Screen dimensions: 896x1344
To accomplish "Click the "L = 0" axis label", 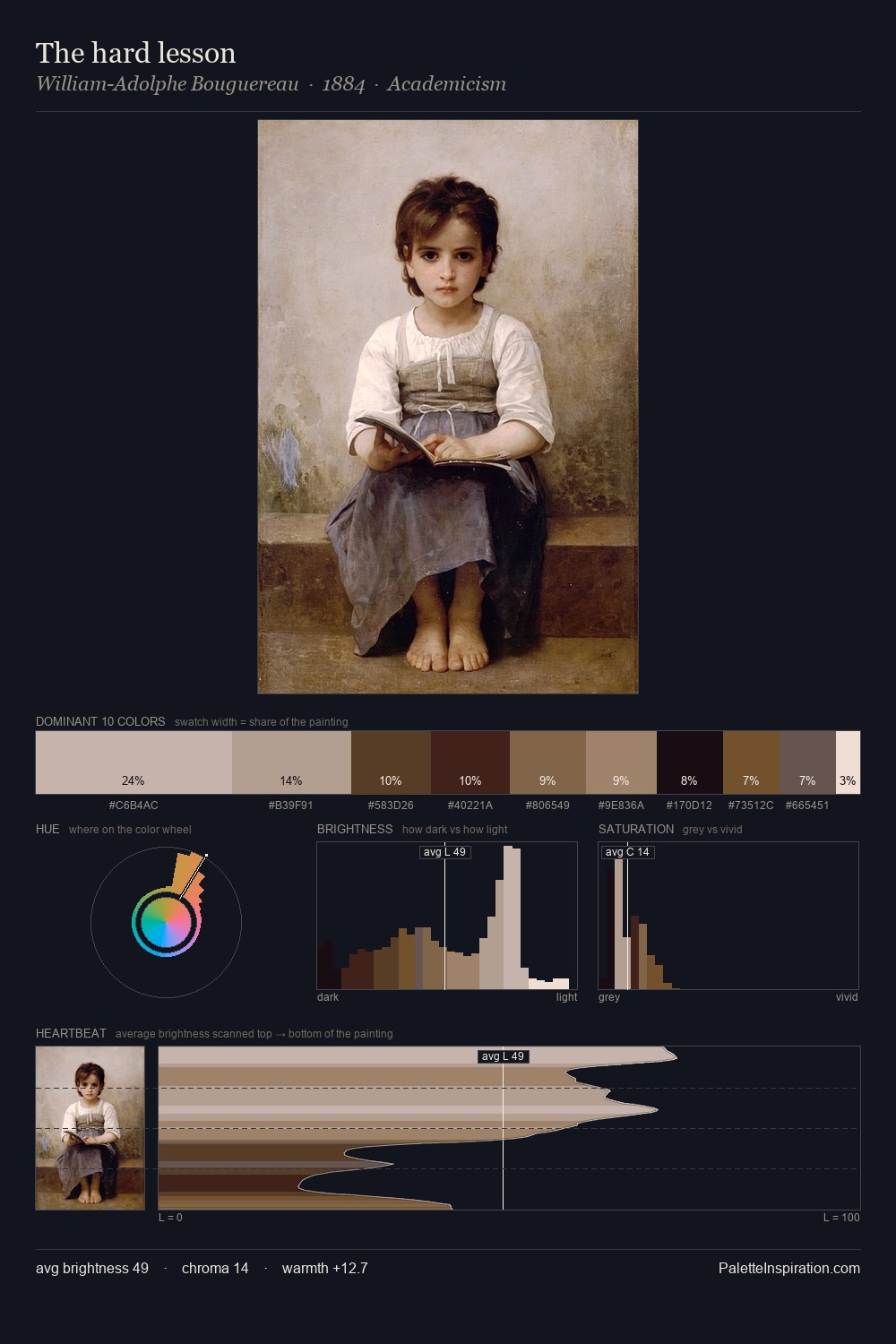I will [170, 1218].
